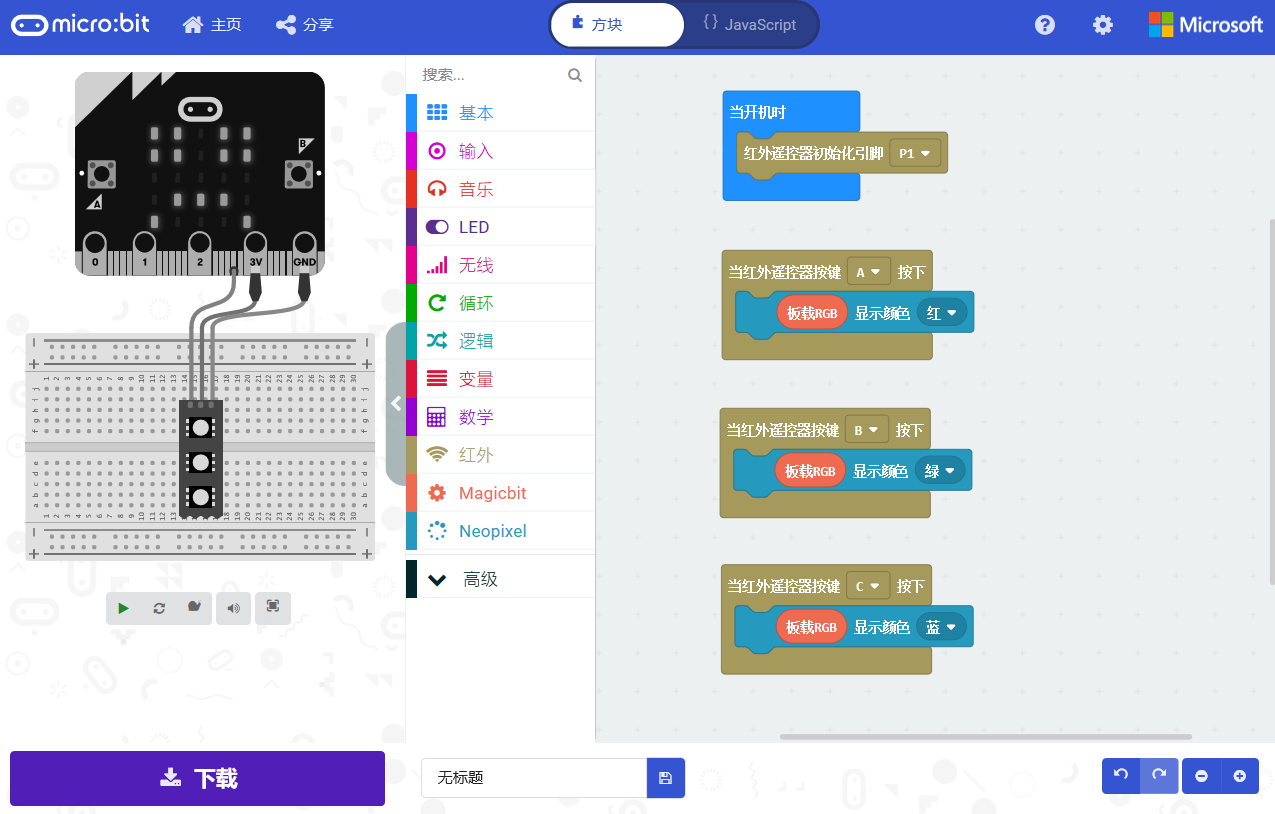Viewport: 1275px width, 814px height.
Task: Open the 变量 block category
Action: (x=500, y=379)
